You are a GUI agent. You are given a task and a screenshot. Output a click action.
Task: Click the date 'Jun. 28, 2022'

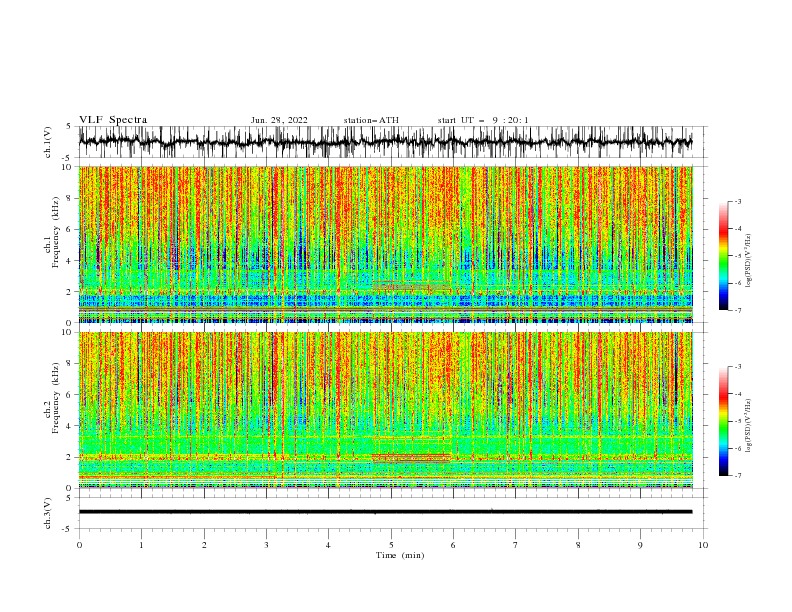tap(279, 120)
